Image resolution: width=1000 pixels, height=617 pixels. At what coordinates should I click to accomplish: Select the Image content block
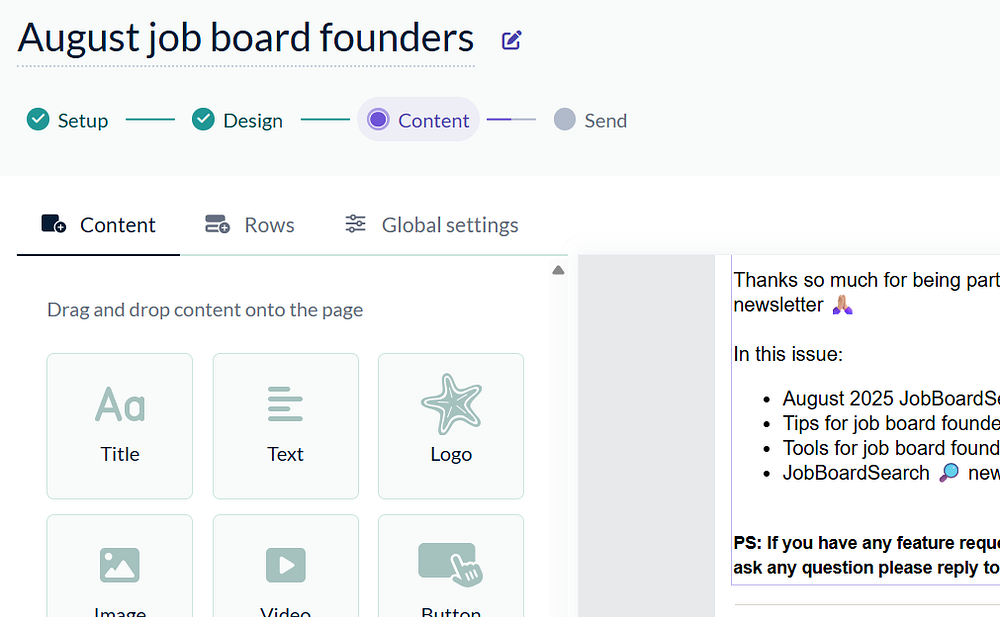coord(120,570)
